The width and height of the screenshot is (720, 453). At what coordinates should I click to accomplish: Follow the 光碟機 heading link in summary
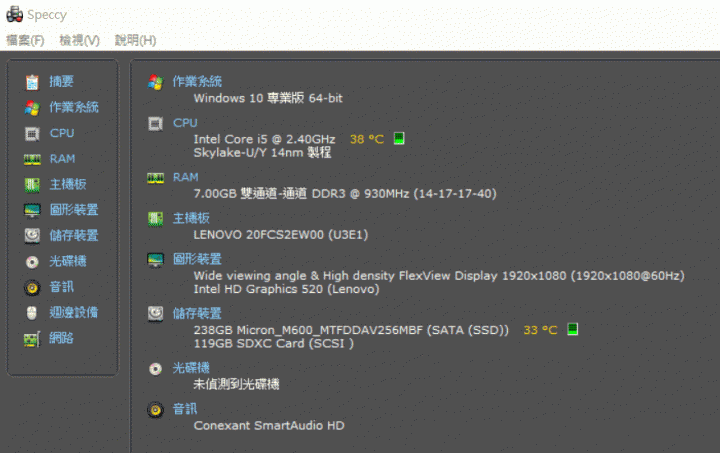click(x=191, y=368)
